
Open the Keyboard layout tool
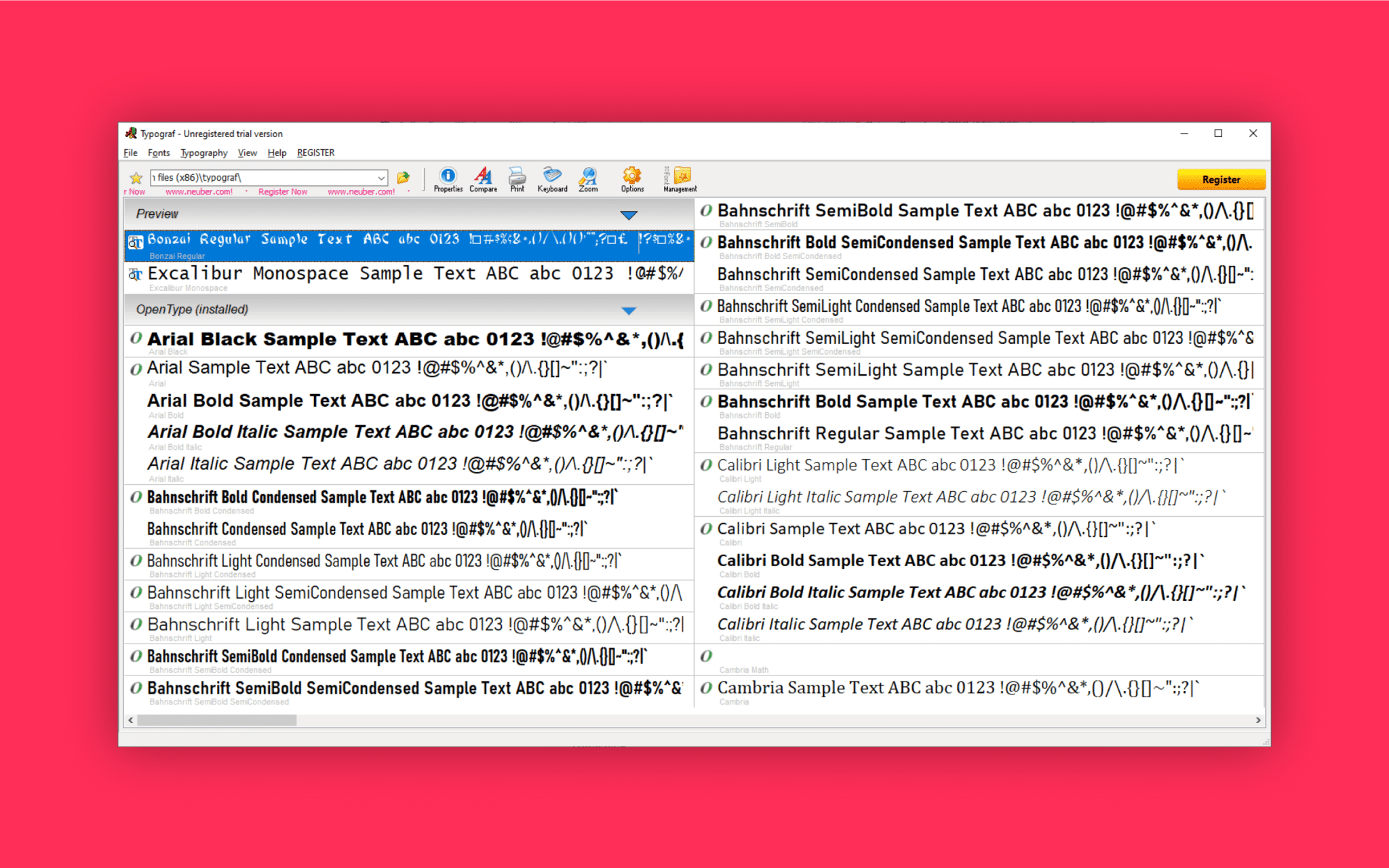(x=552, y=180)
